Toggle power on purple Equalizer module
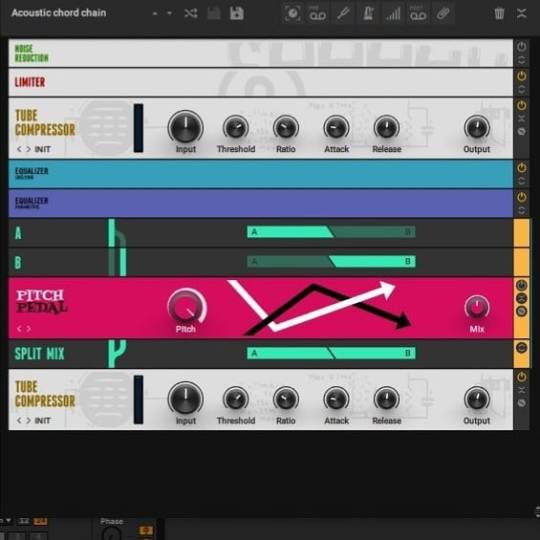Screen dimensions: 540x540 (521, 197)
